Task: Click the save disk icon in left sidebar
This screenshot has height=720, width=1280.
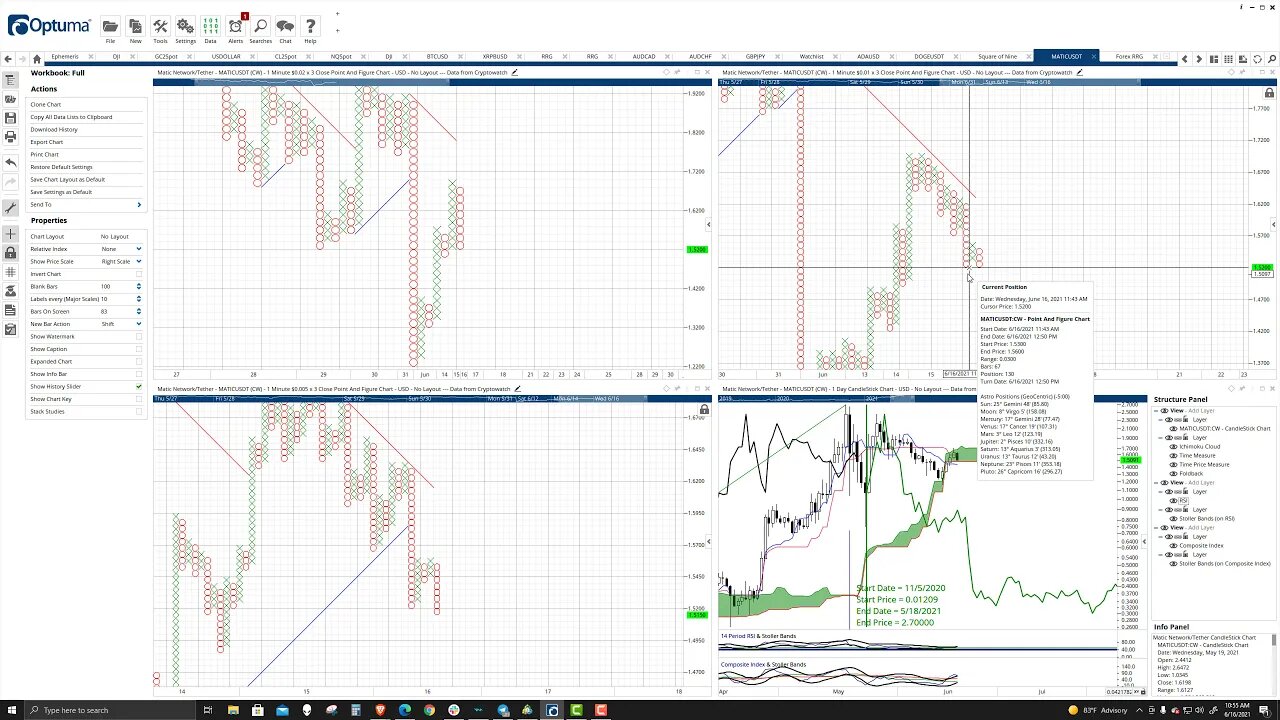Action: [10, 118]
